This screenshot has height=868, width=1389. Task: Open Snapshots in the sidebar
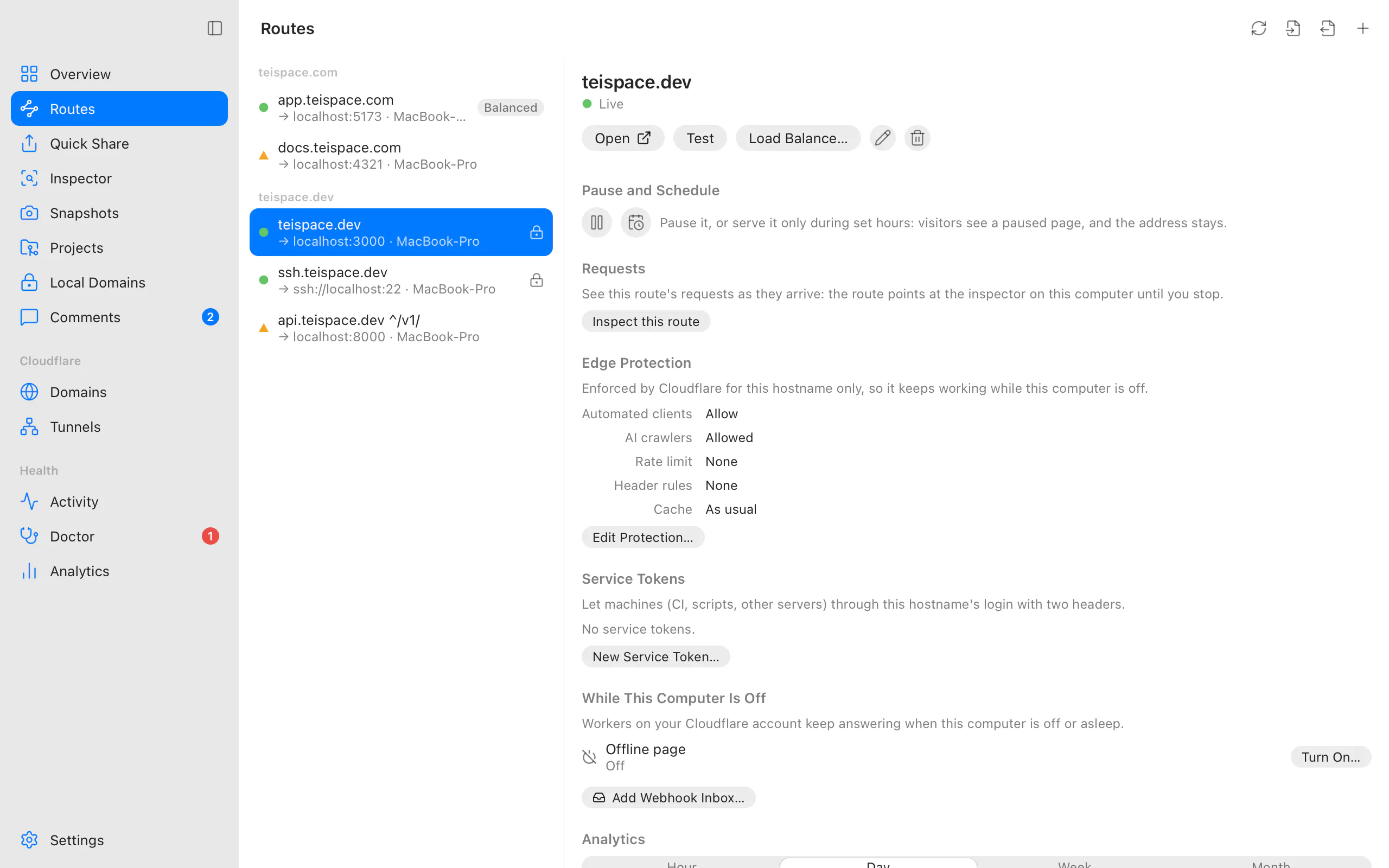(x=119, y=213)
